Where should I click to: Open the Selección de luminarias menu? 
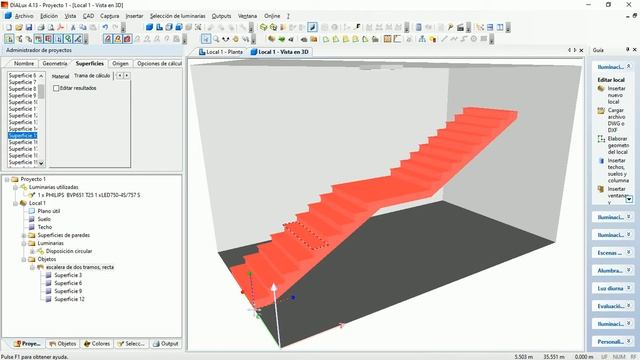click(x=178, y=16)
